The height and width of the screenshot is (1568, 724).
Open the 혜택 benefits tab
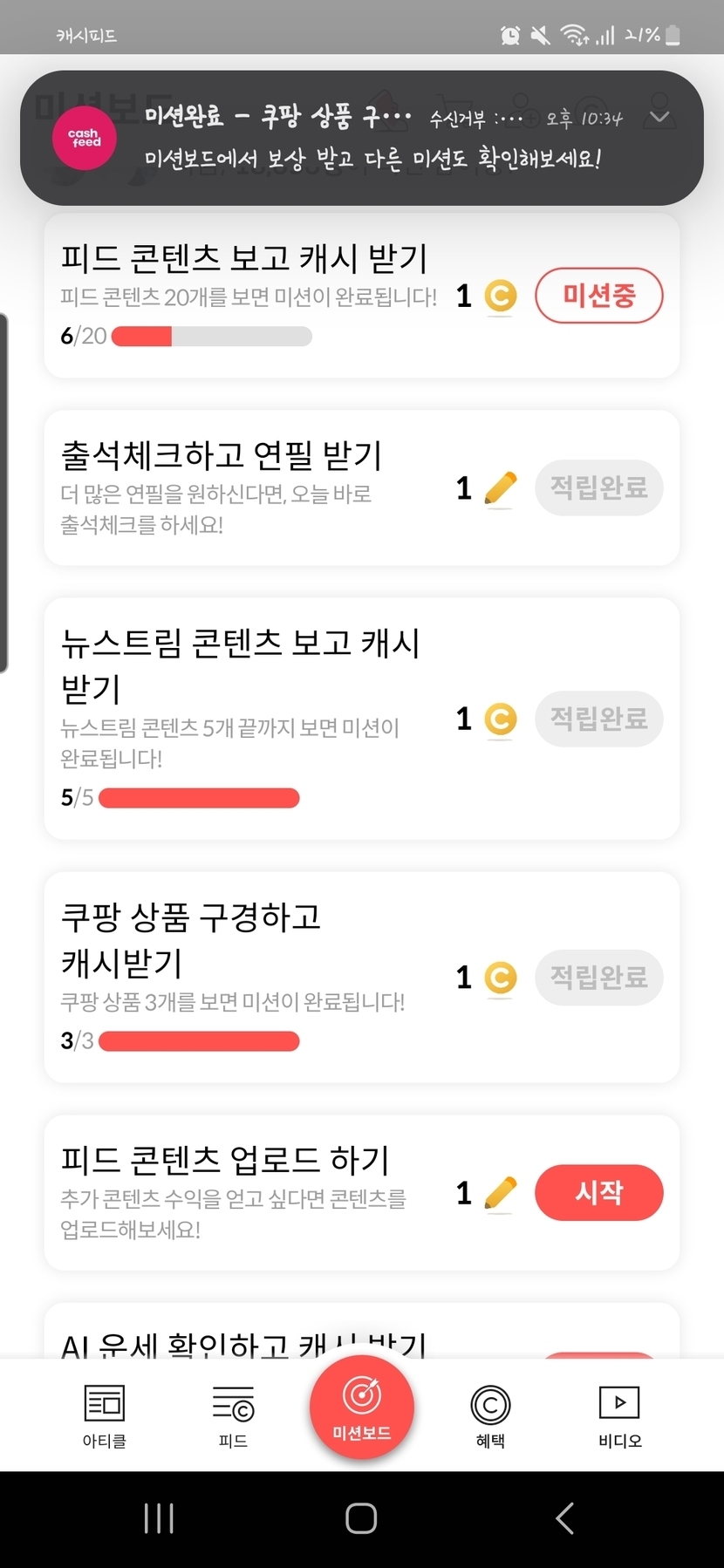[x=490, y=1415]
